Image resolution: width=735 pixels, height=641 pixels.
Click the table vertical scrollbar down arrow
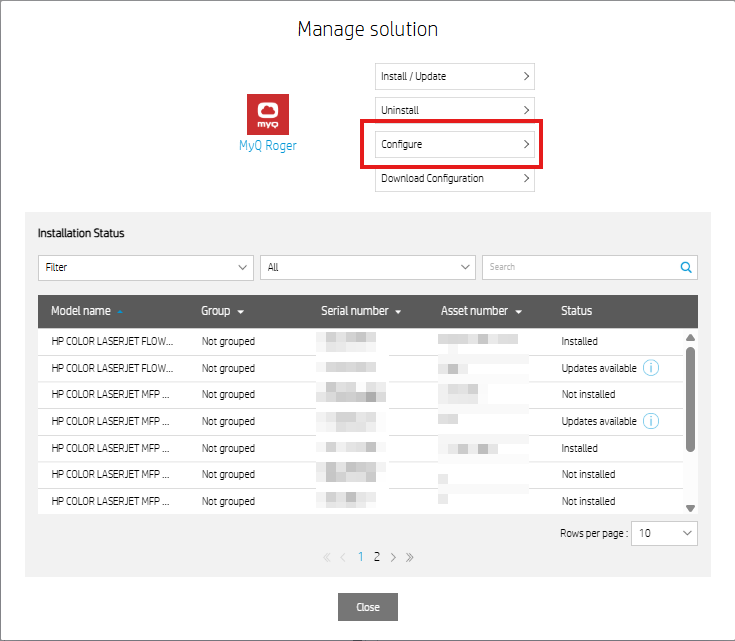click(690, 508)
